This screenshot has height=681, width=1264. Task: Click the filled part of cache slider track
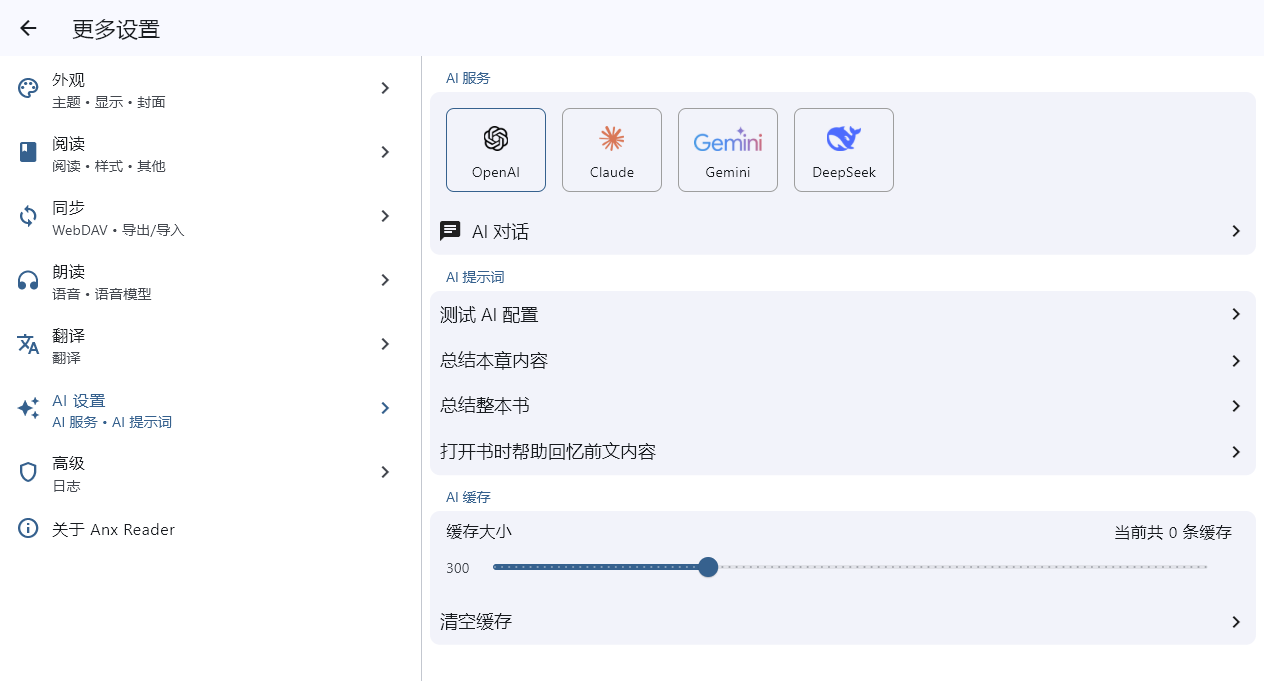(x=598, y=567)
